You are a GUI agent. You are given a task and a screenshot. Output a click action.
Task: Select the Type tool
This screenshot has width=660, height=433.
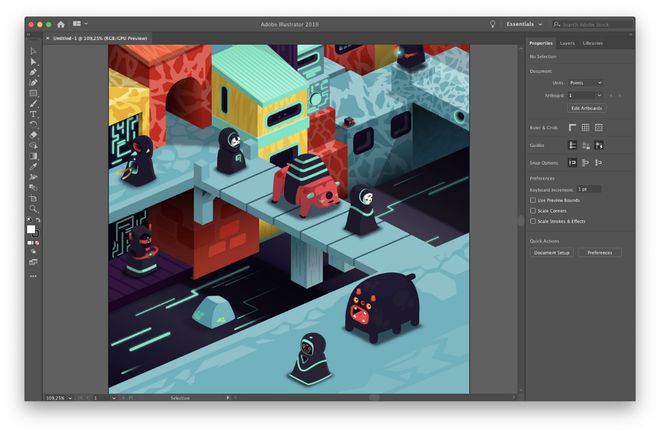[33, 114]
